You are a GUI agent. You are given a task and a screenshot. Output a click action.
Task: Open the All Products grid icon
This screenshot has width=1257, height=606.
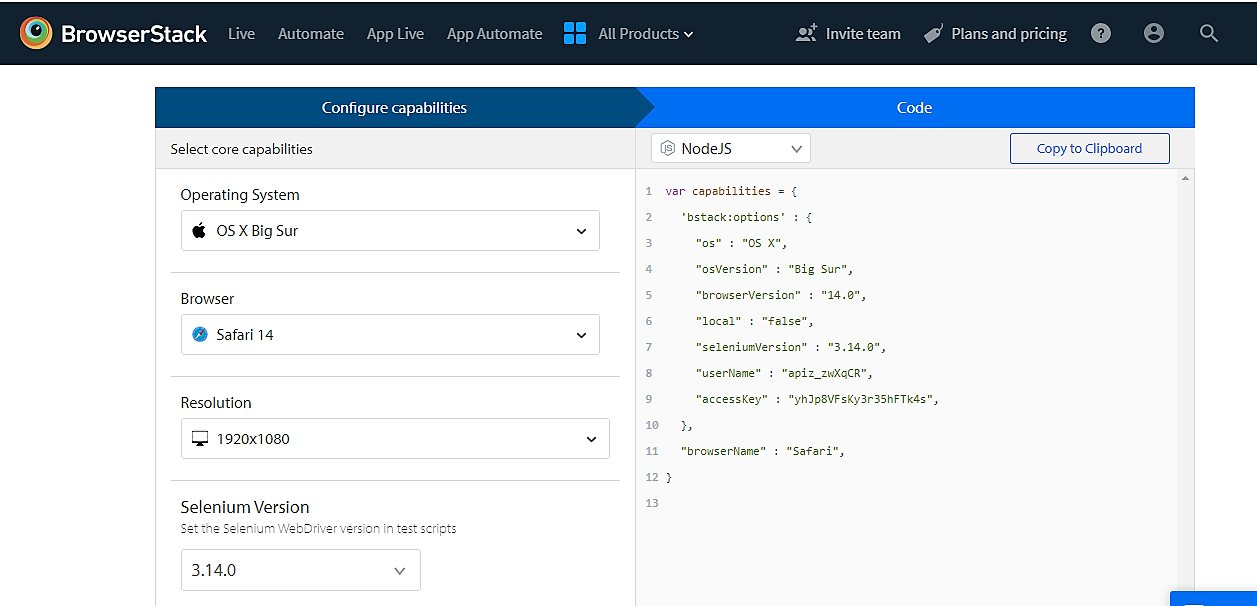pos(575,32)
